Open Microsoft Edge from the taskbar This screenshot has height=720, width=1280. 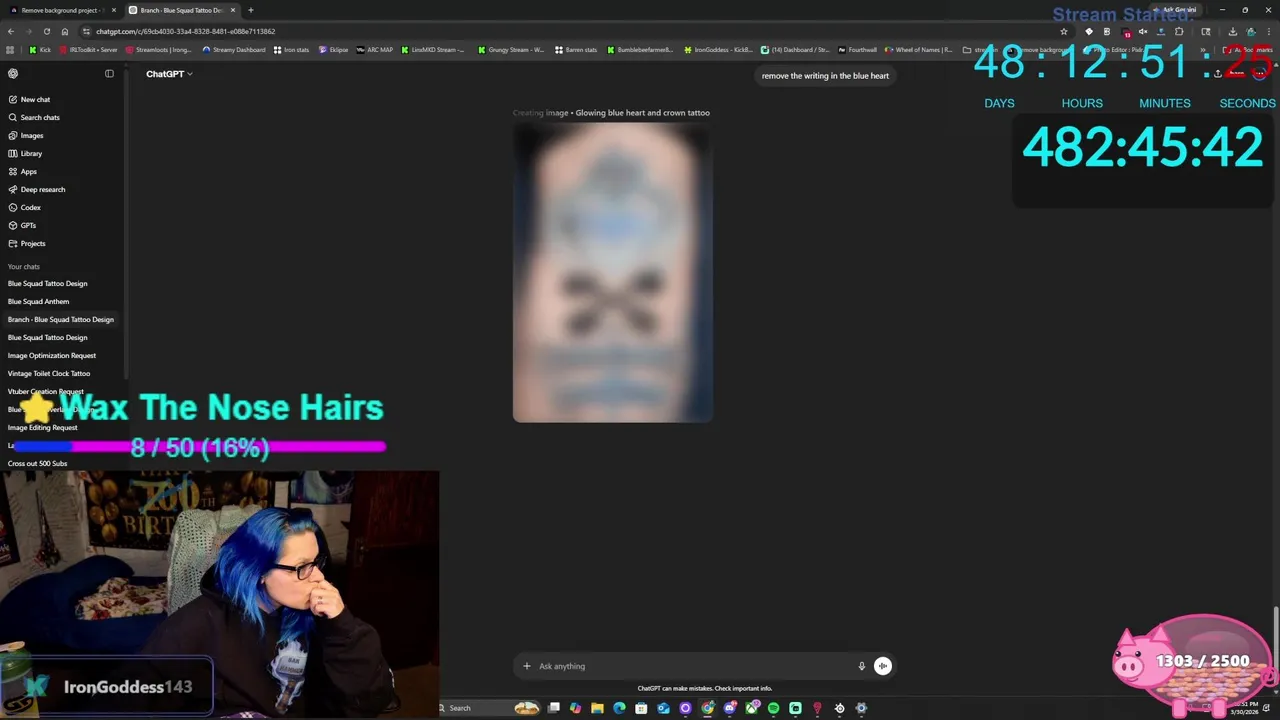pos(619,708)
